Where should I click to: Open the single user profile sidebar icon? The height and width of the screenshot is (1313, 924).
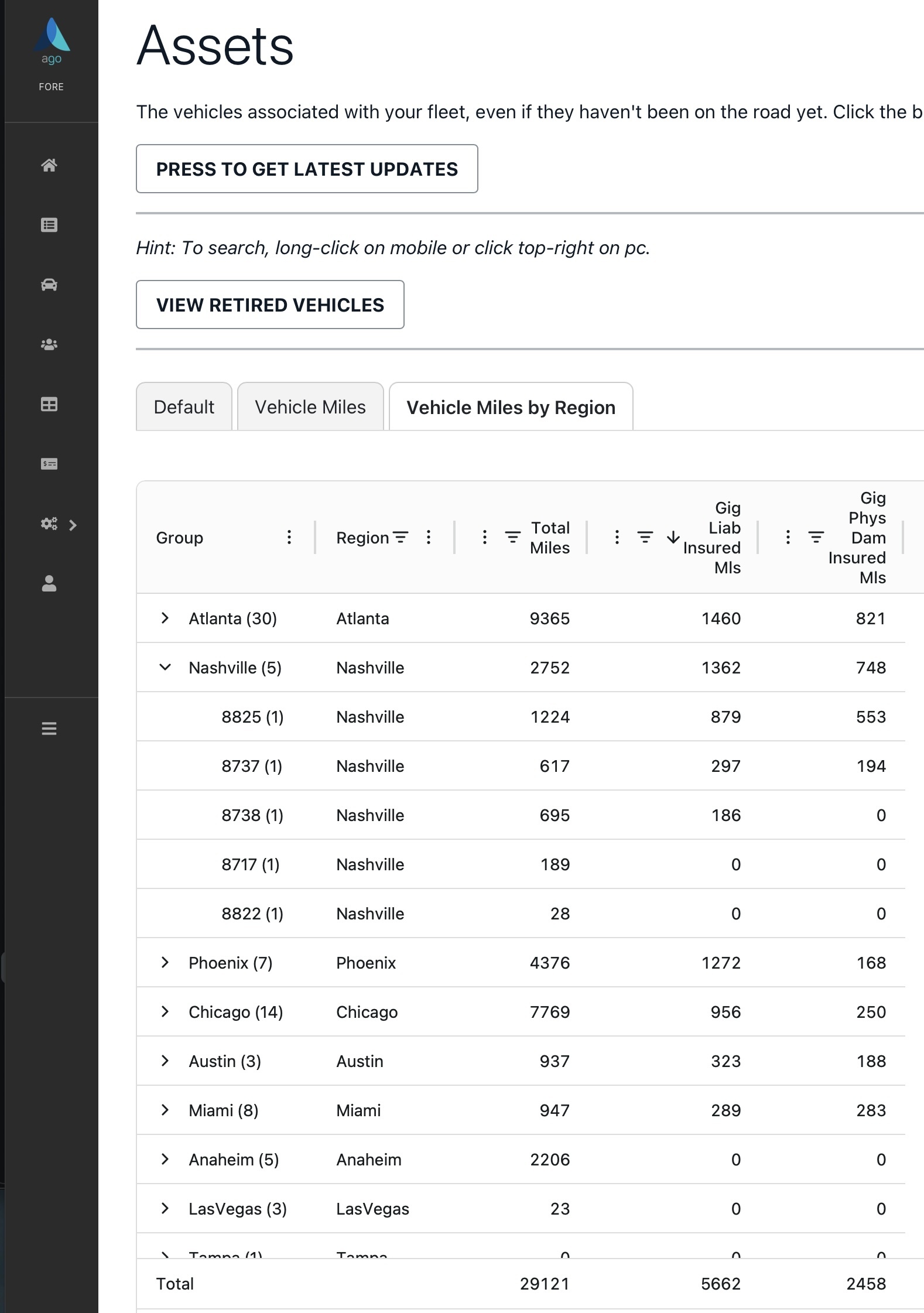[49, 583]
